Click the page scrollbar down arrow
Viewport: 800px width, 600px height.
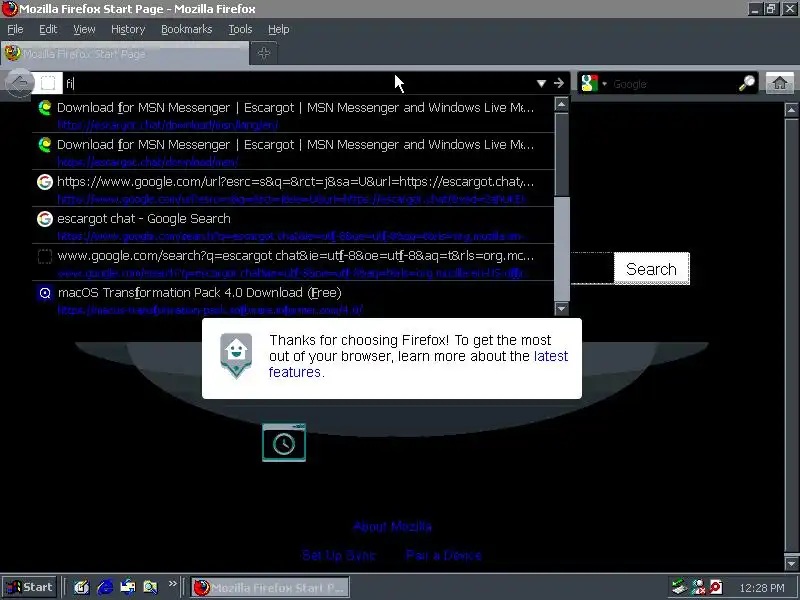(x=791, y=563)
